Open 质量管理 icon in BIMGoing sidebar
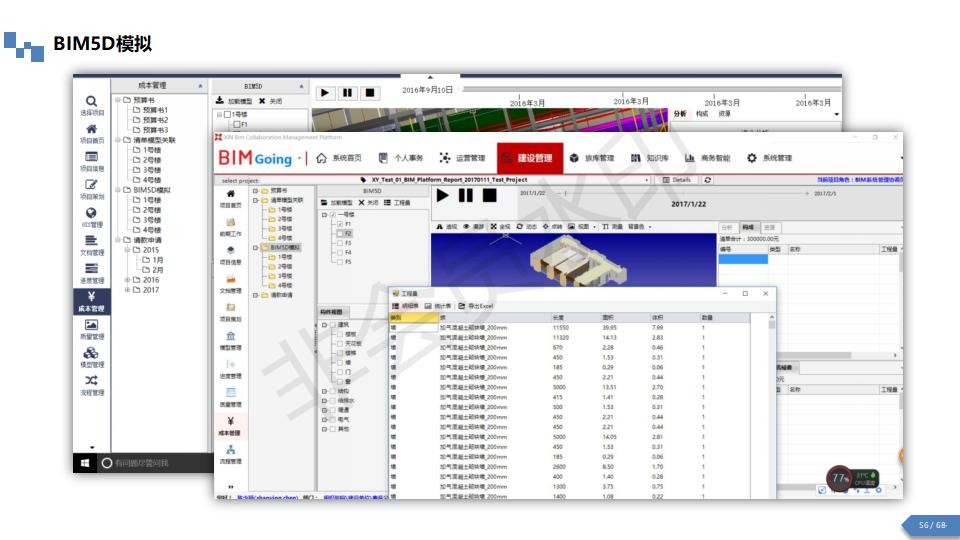960x540 pixels. 231,392
